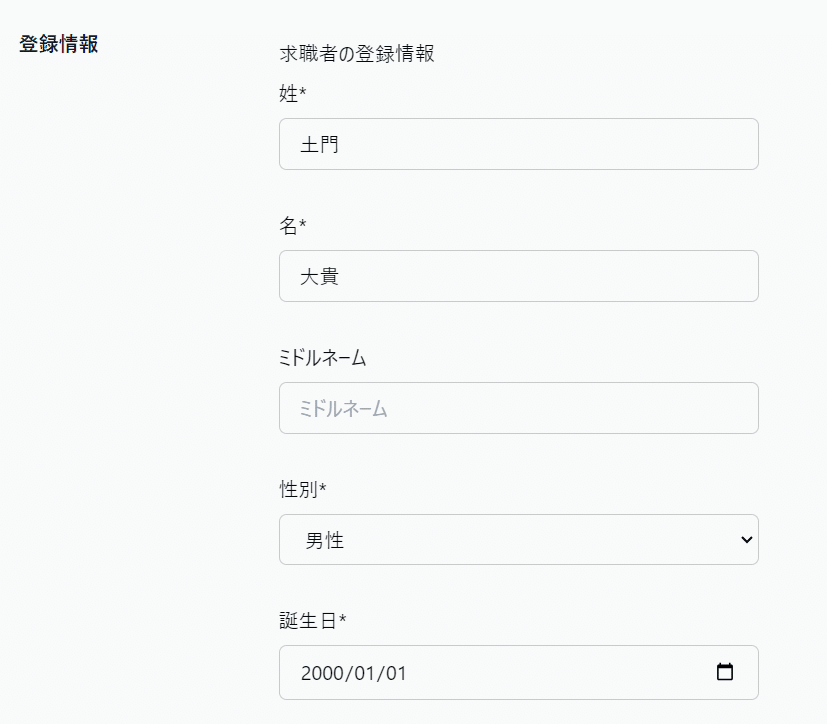Open the 性別 dropdown showing 男性
This screenshot has width=827, height=724.
coord(518,540)
